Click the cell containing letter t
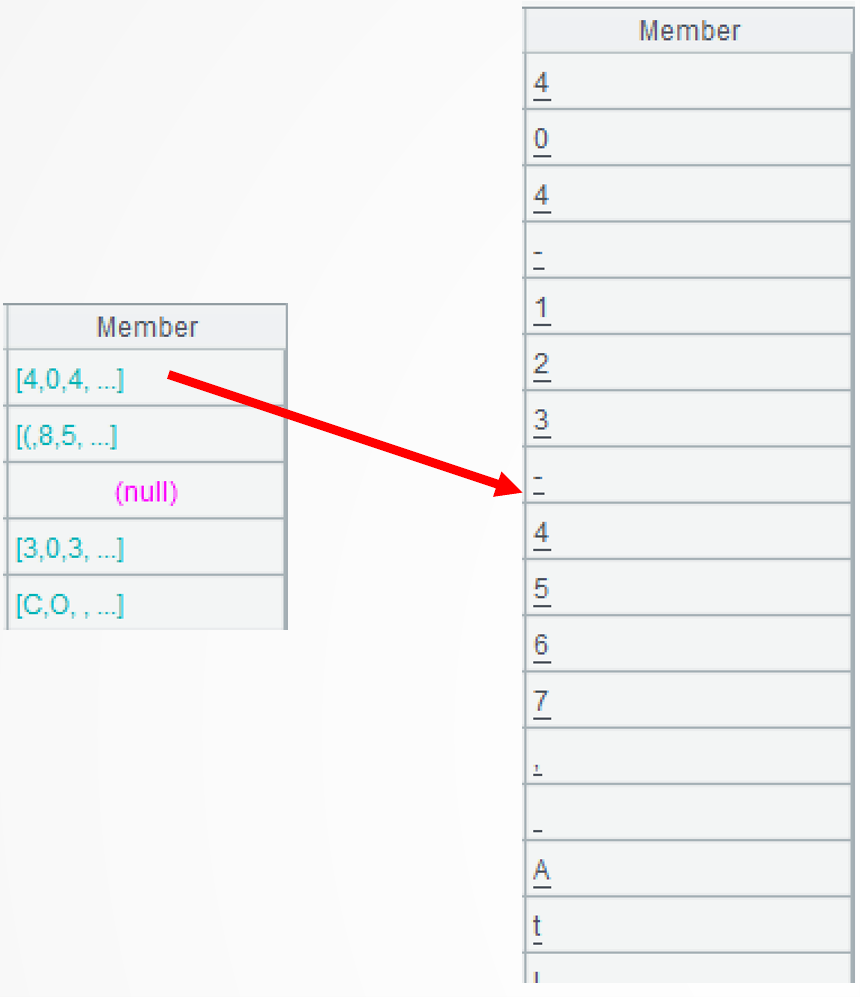This screenshot has height=997, width=860. pyautogui.click(x=538, y=925)
